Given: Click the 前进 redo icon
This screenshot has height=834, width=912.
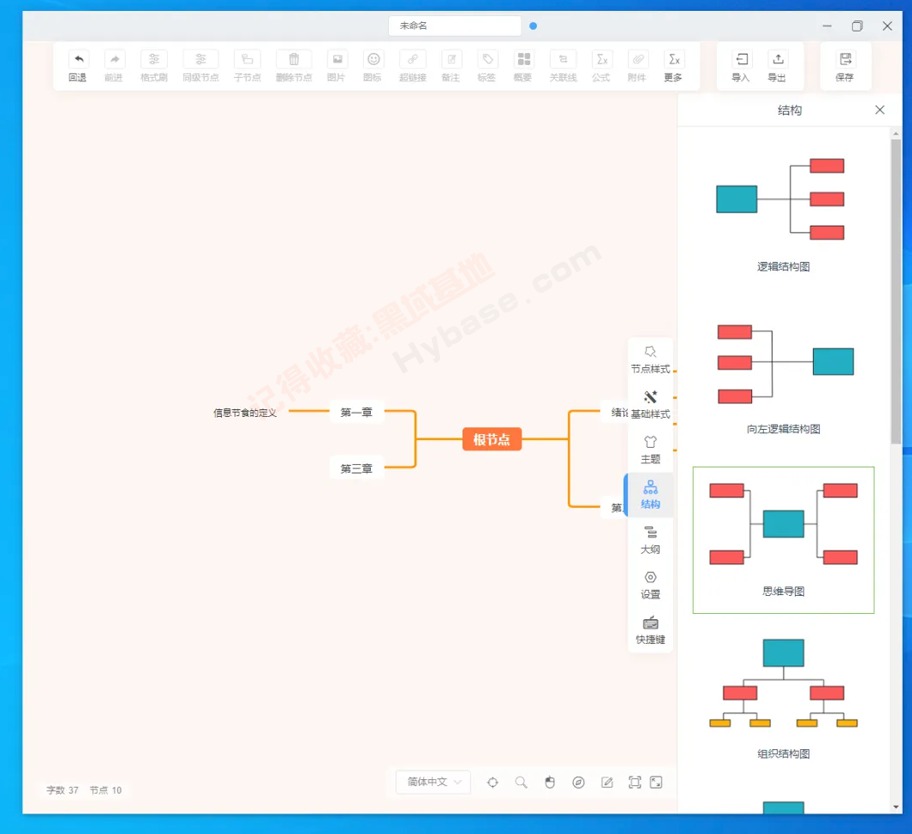Looking at the screenshot, I should [x=114, y=59].
